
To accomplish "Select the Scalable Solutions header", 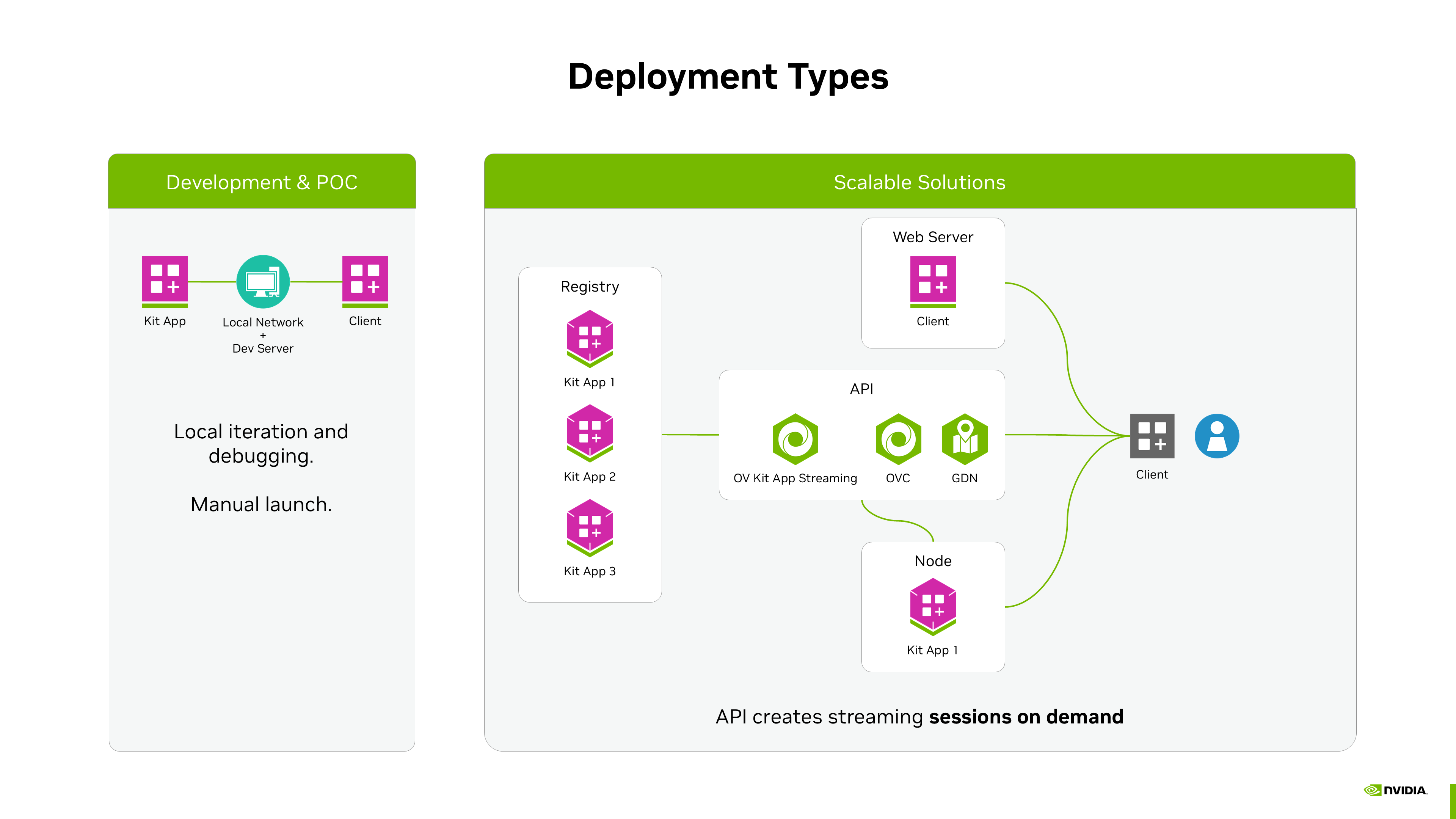I will (x=919, y=182).
